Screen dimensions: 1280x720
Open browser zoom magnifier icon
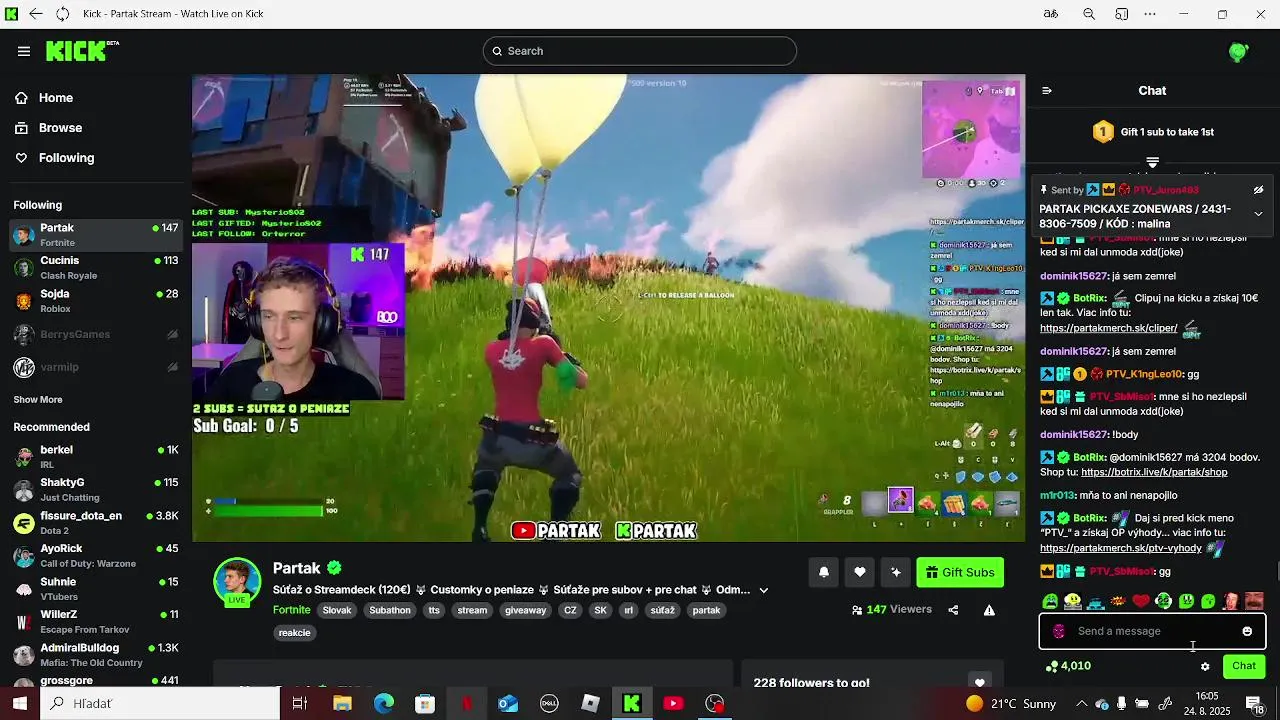pyautogui.click(x=1089, y=14)
